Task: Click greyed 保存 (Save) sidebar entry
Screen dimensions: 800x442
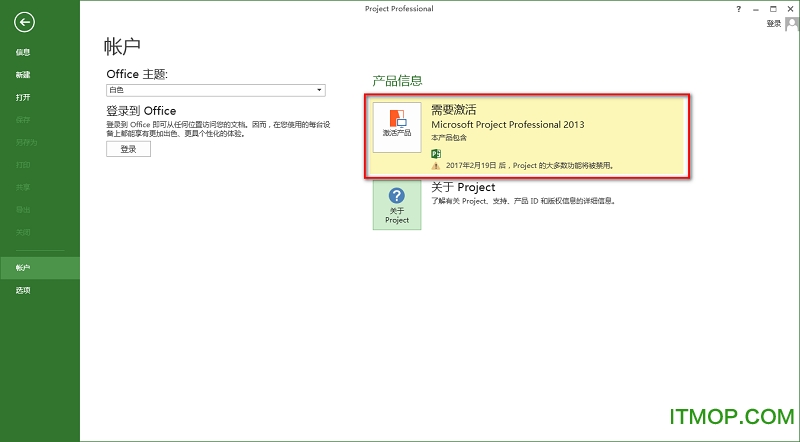Action: pyautogui.click(x=23, y=119)
